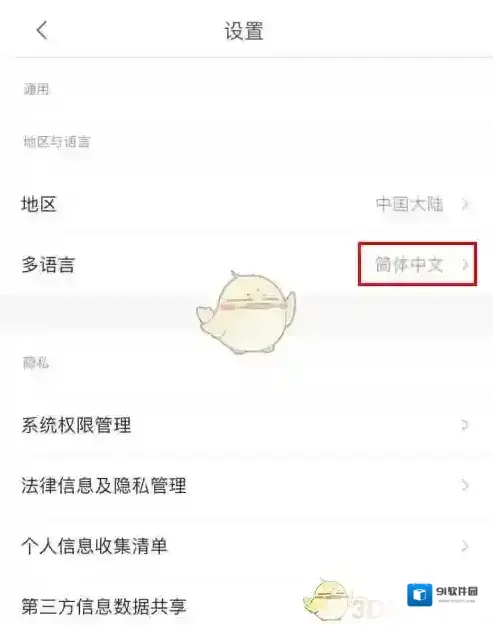Image resolution: width=493 pixels, height=625 pixels.
Task: Click the chick mascot watermark in center
Action: click(246, 312)
